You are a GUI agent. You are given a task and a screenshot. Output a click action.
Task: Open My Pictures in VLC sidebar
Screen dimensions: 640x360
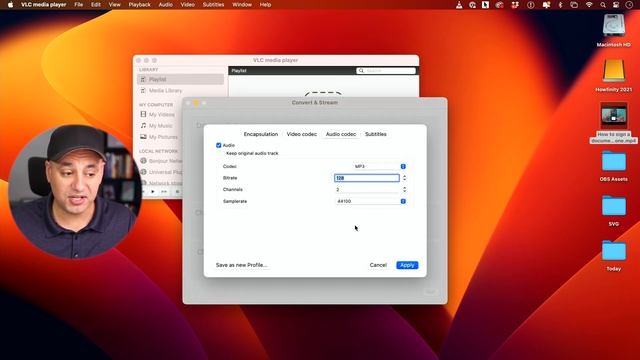(x=163, y=137)
